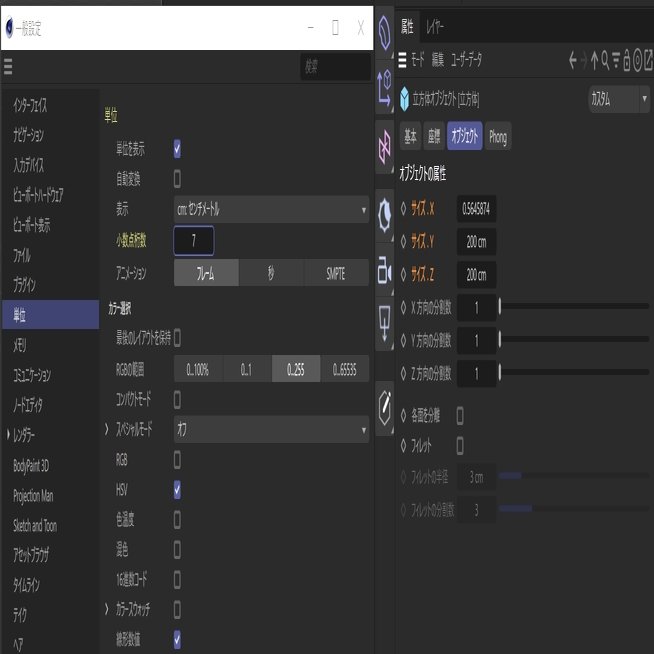Select 秒 animation unit button

point(271,273)
